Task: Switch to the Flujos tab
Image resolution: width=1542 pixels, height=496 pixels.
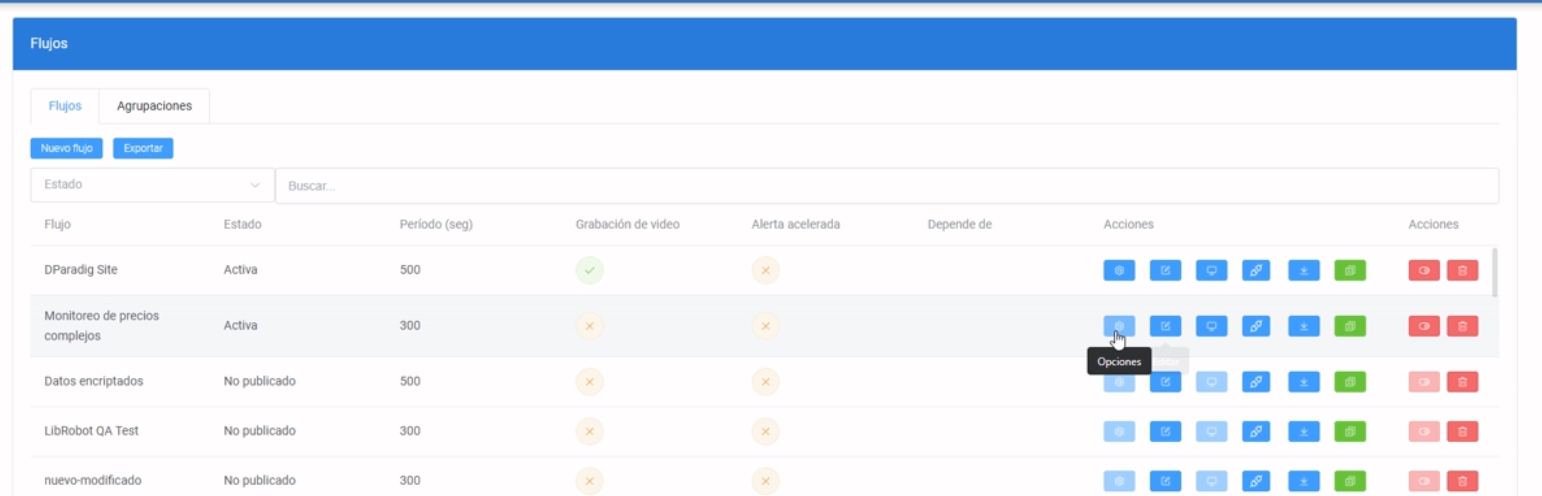Action: click(x=65, y=106)
